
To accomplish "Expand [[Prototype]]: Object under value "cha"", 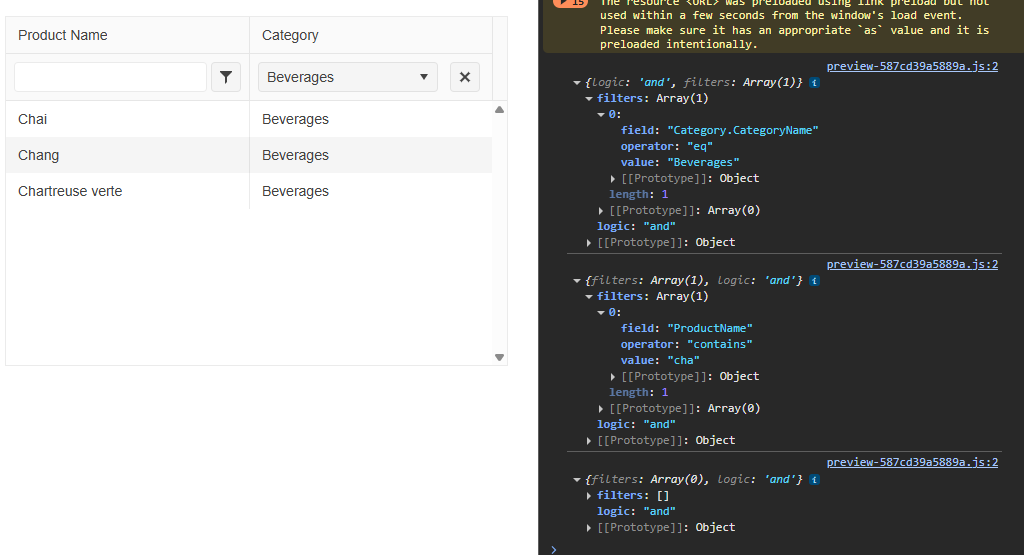I will point(614,377).
